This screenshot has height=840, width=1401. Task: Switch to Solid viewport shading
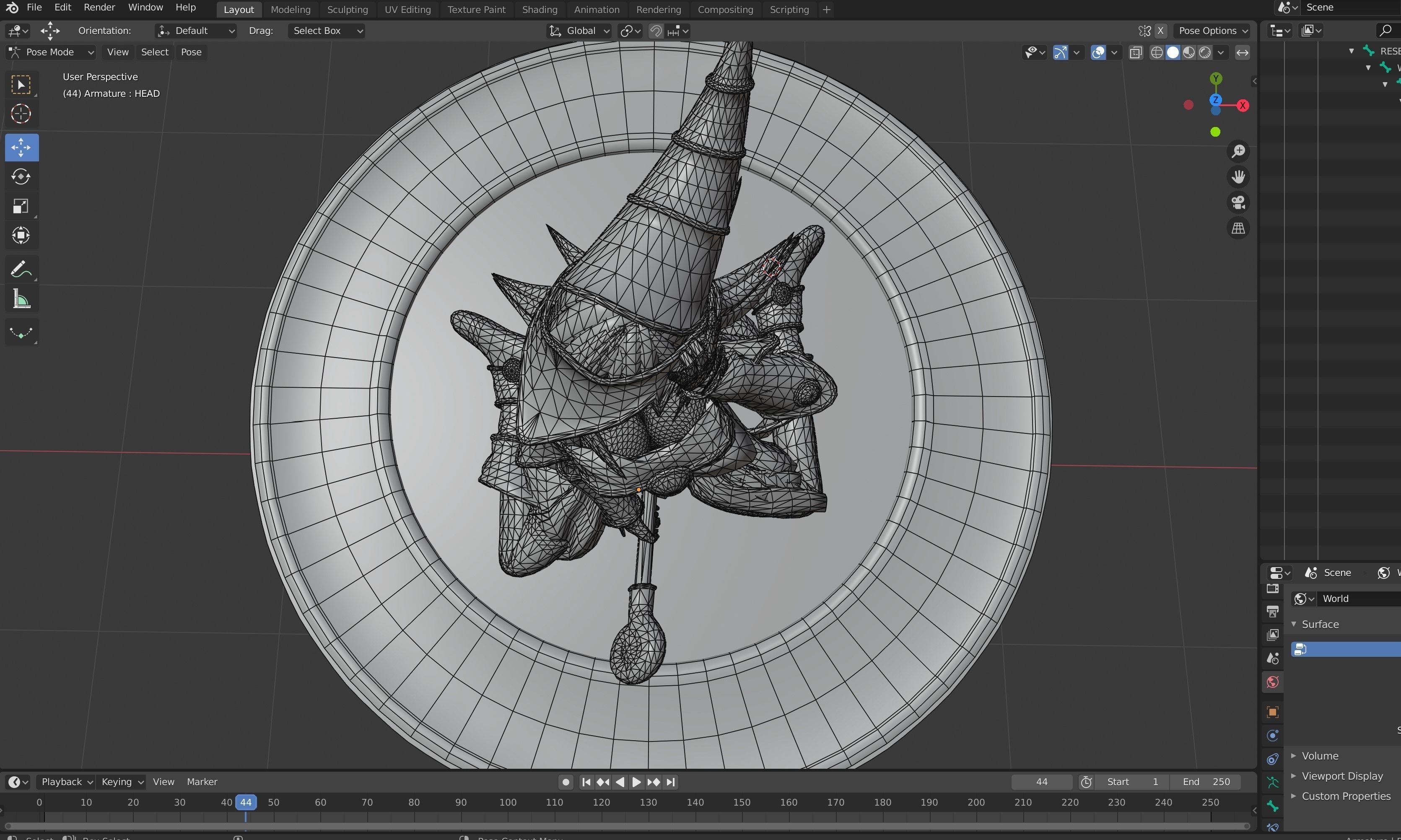(1173, 53)
